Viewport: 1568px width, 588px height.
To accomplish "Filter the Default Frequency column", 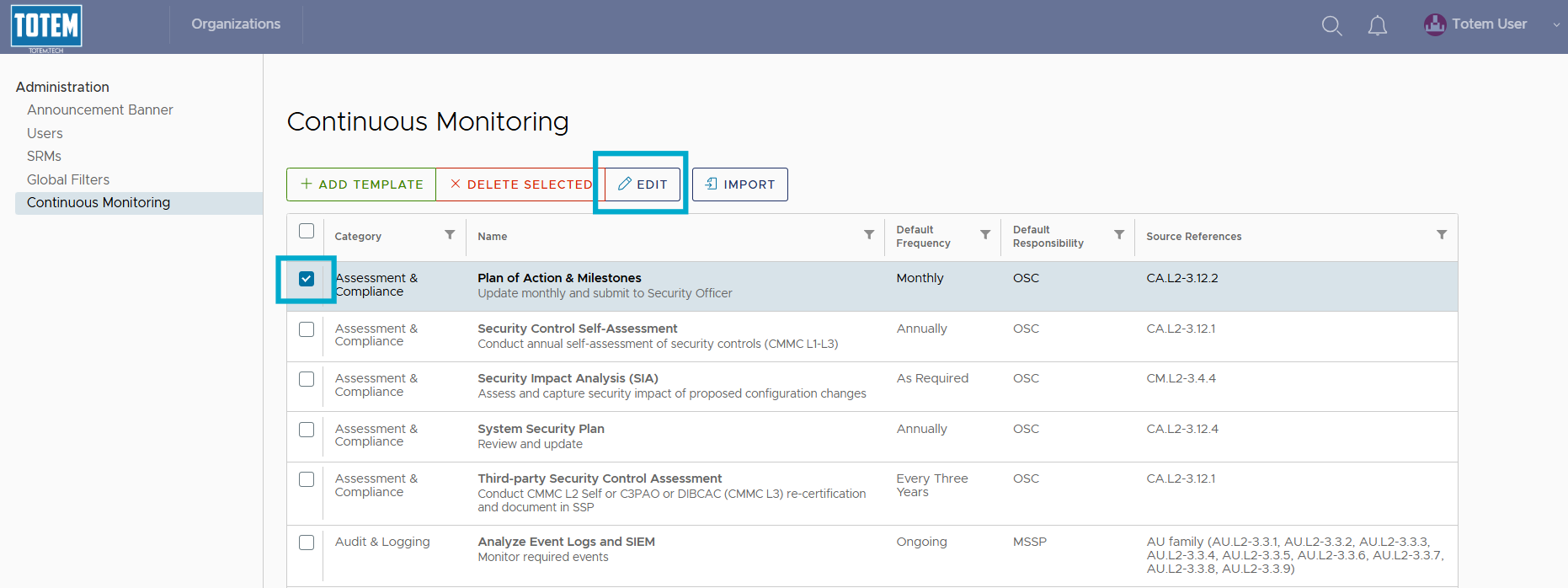I will pyautogui.click(x=985, y=235).
